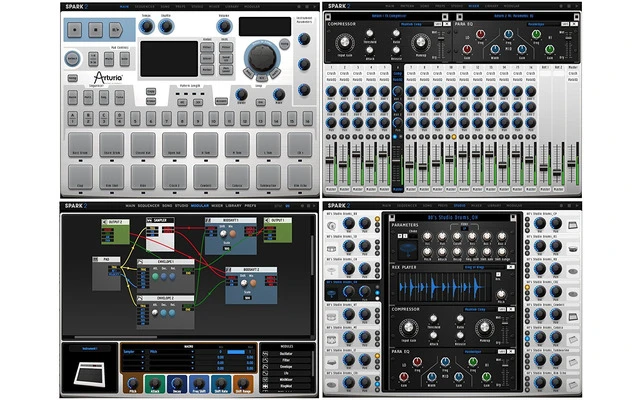Click the record button in Main window transport
This screenshot has width=640, height=400.
click(x=74, y=30)
